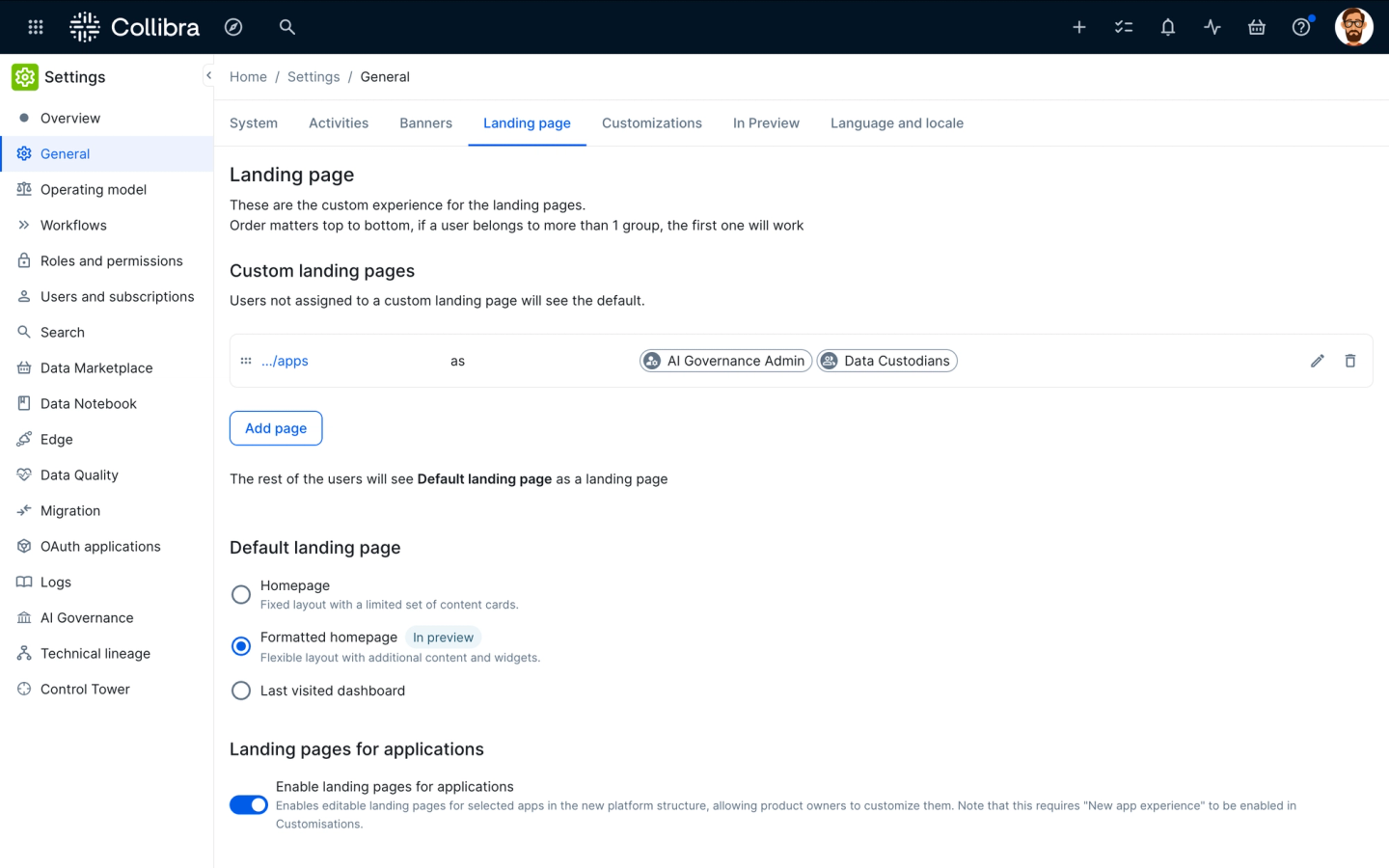Select the Homepage radio button
1389x868 pixels.
point(241,594)
